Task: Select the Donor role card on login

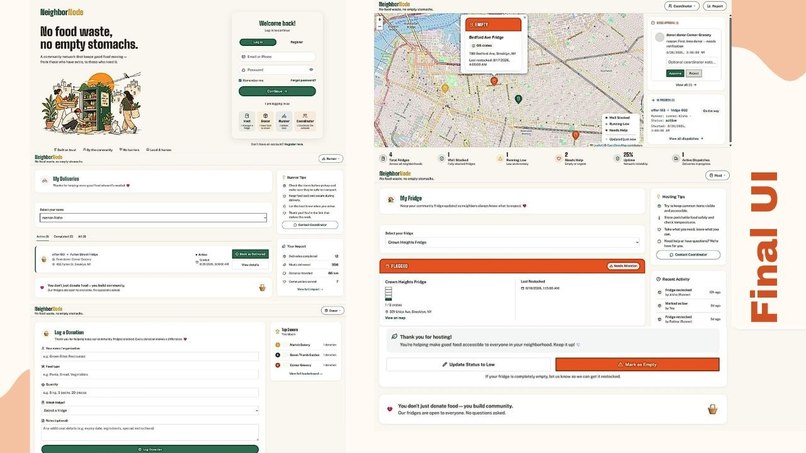Action: (x=265, y=121)
